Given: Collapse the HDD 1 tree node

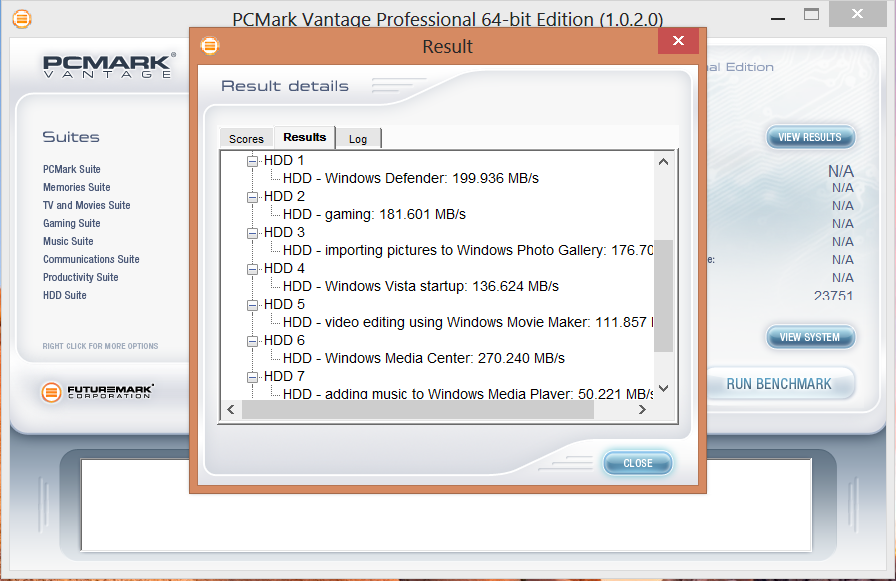Looking at the screenshot, I should (252, 161).
